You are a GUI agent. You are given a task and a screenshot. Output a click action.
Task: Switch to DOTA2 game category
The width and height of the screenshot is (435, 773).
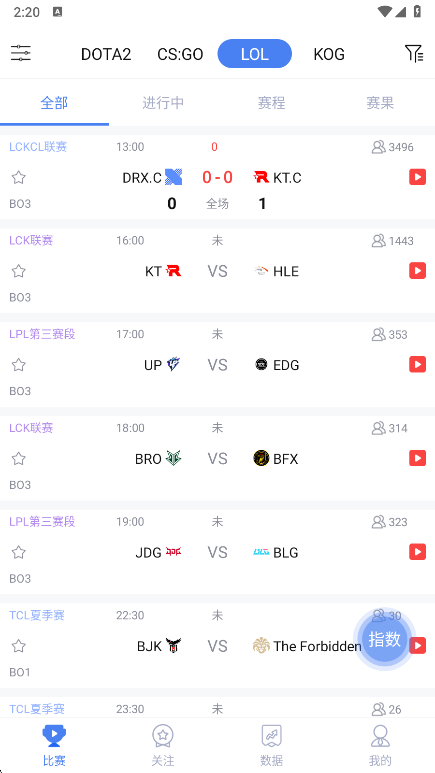106,54
